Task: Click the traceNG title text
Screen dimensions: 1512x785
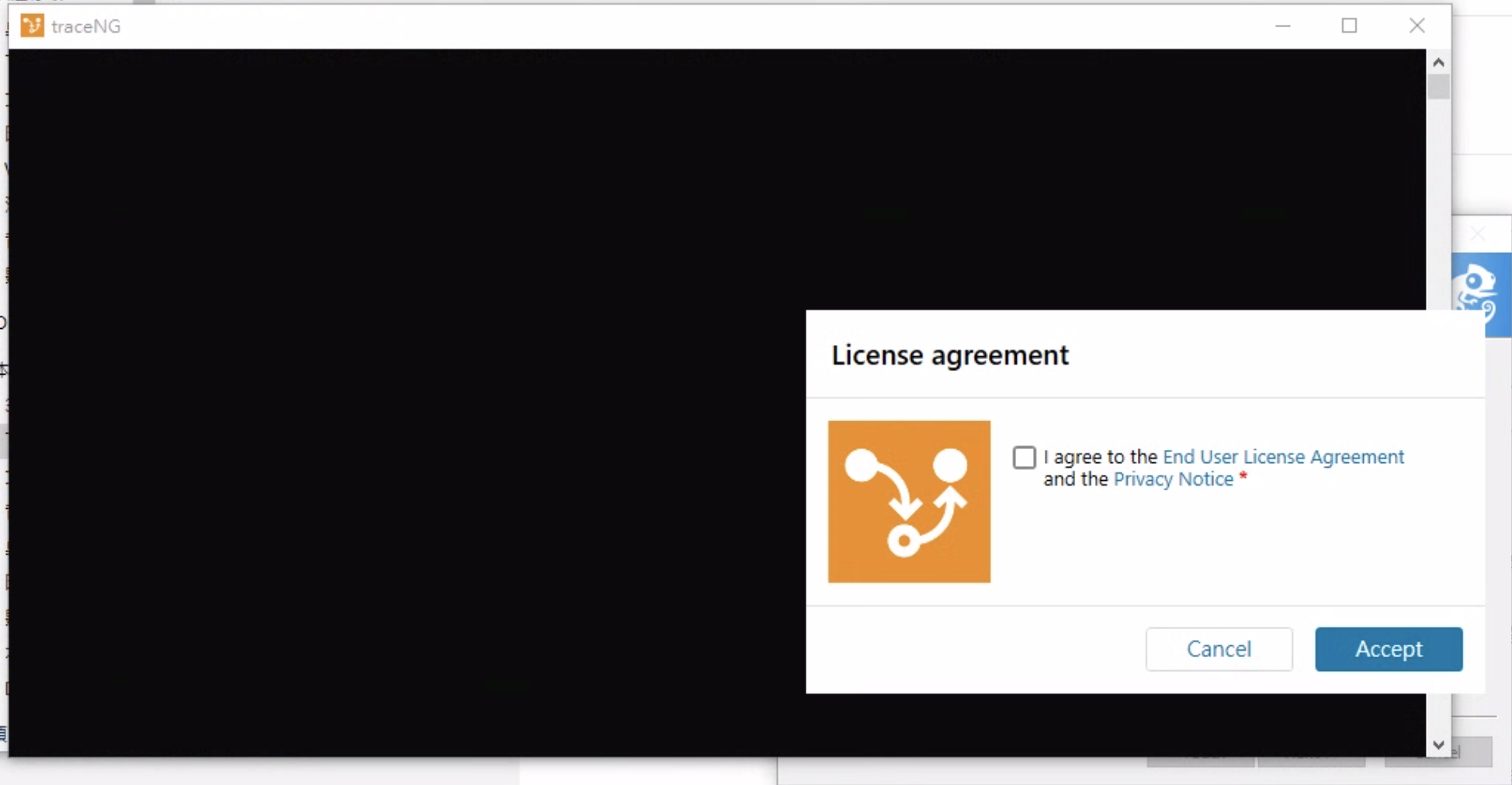Action: click(86, 26)
